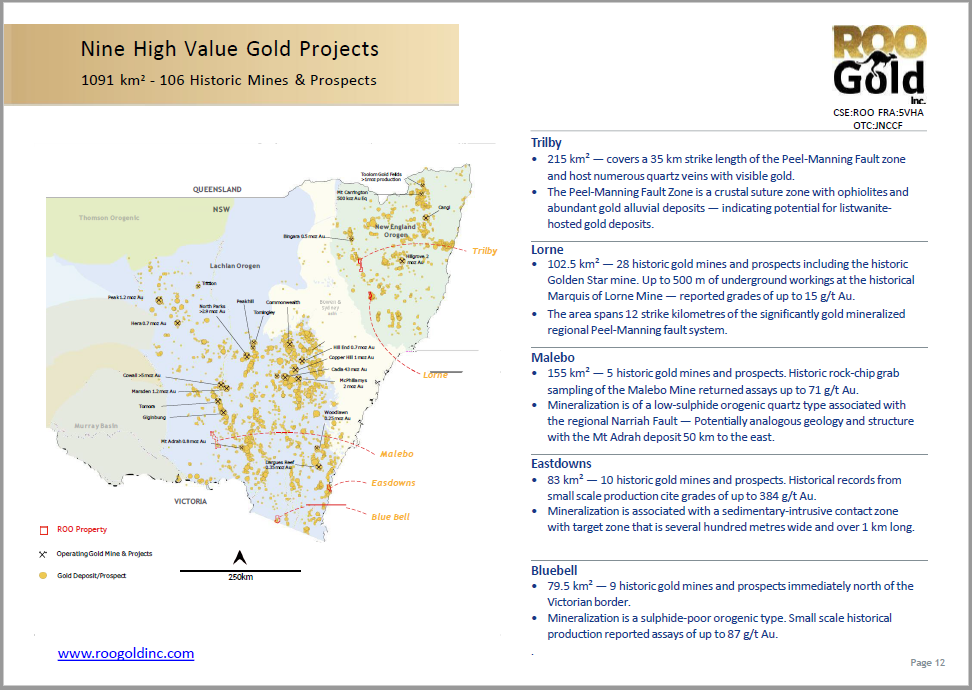Click the 'Marsden 1.2moz Au' mine label
The image size is (972, 690).
coord(154,392)
